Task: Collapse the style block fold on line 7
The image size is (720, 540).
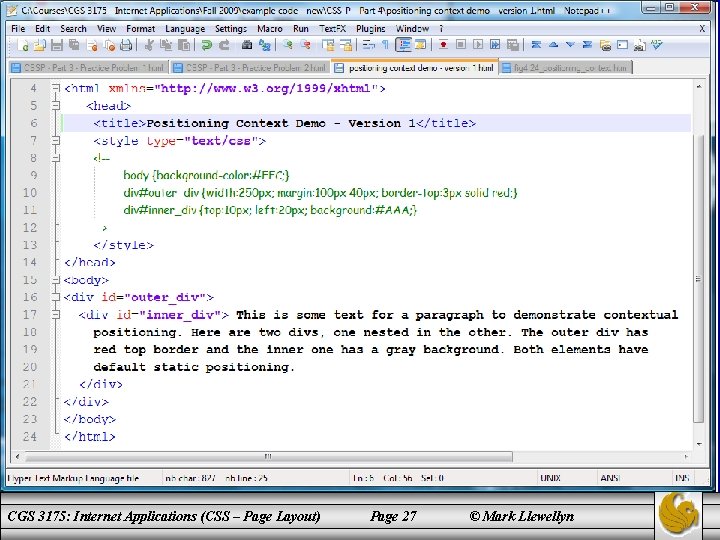Action: coord(56,140)
